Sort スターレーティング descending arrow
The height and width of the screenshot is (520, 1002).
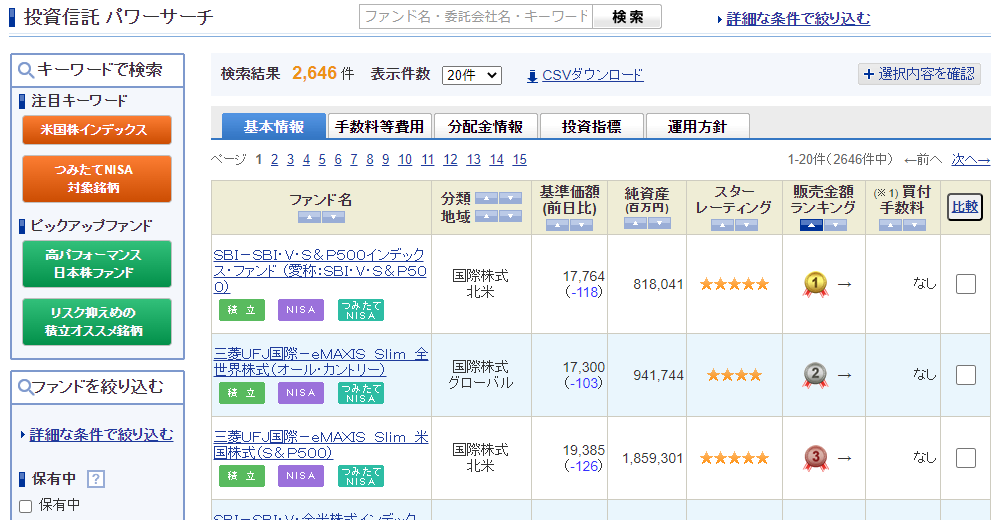pyautogui.click(x=746, y=225)
